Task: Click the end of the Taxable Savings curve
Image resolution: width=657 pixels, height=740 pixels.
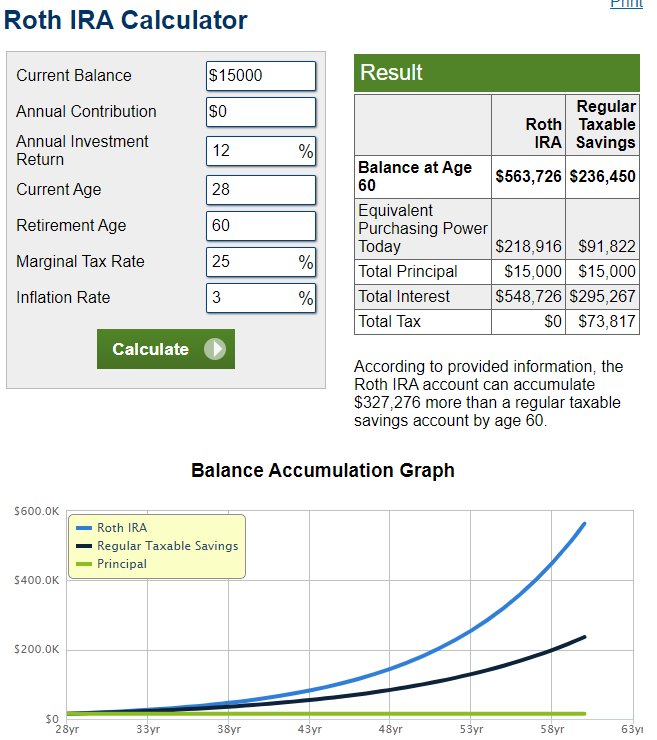Action: pyautogui.click(x=584, y=637)
